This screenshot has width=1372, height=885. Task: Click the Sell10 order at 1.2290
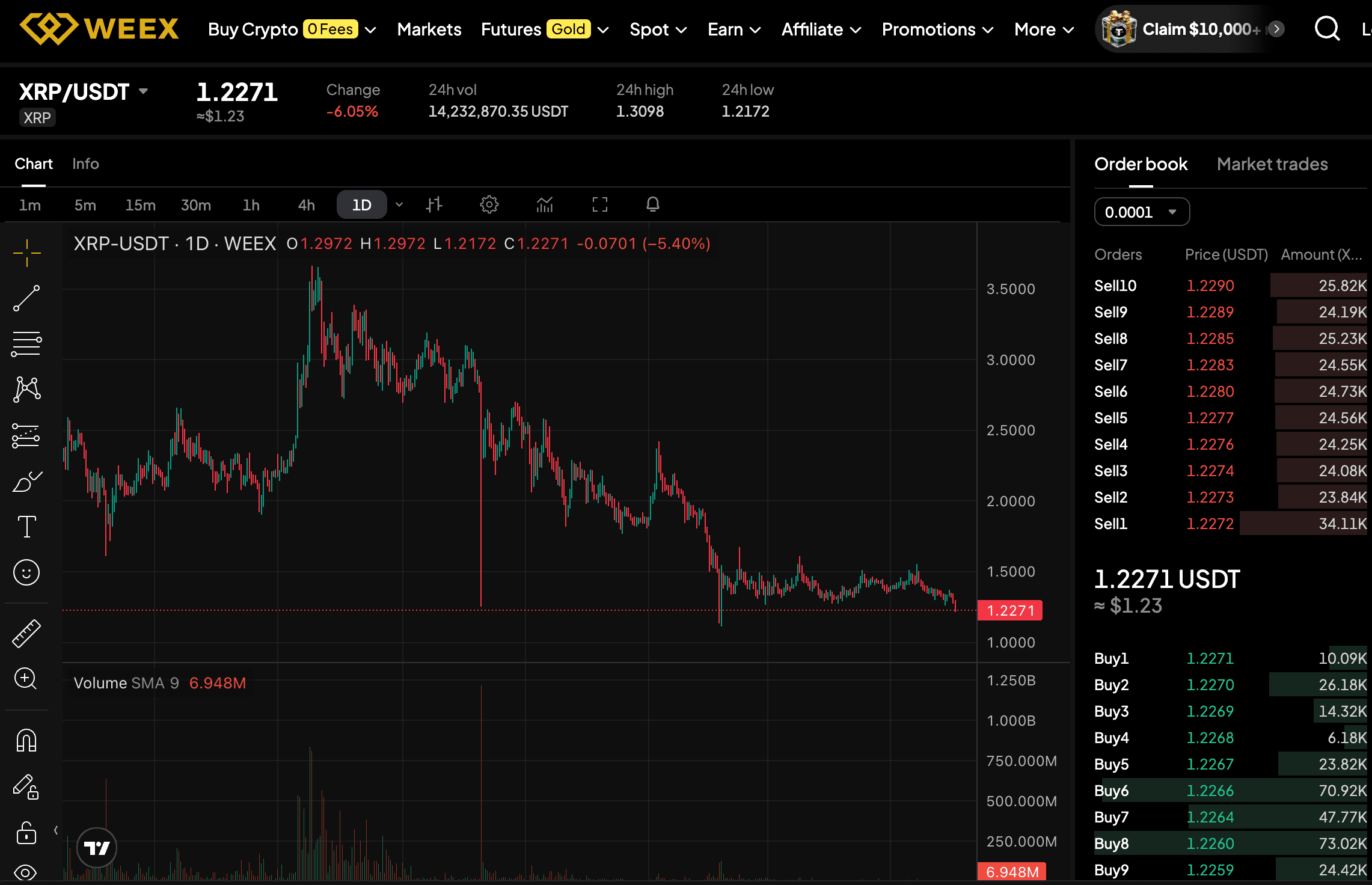coord(1230,286)
